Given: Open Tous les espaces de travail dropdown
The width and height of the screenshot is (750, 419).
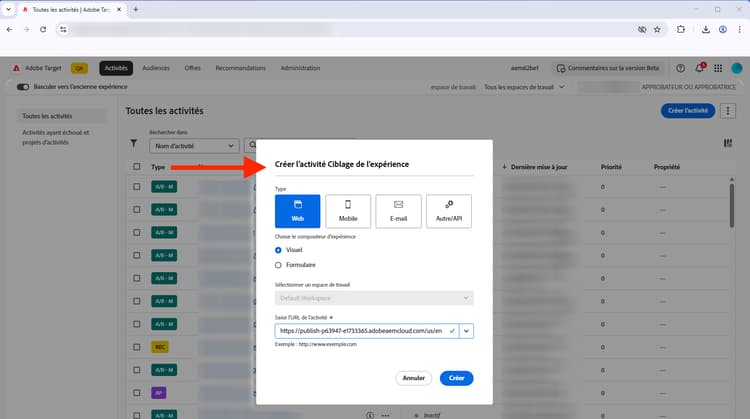Looking at the screenshot, I should click(x=524, y=87).
